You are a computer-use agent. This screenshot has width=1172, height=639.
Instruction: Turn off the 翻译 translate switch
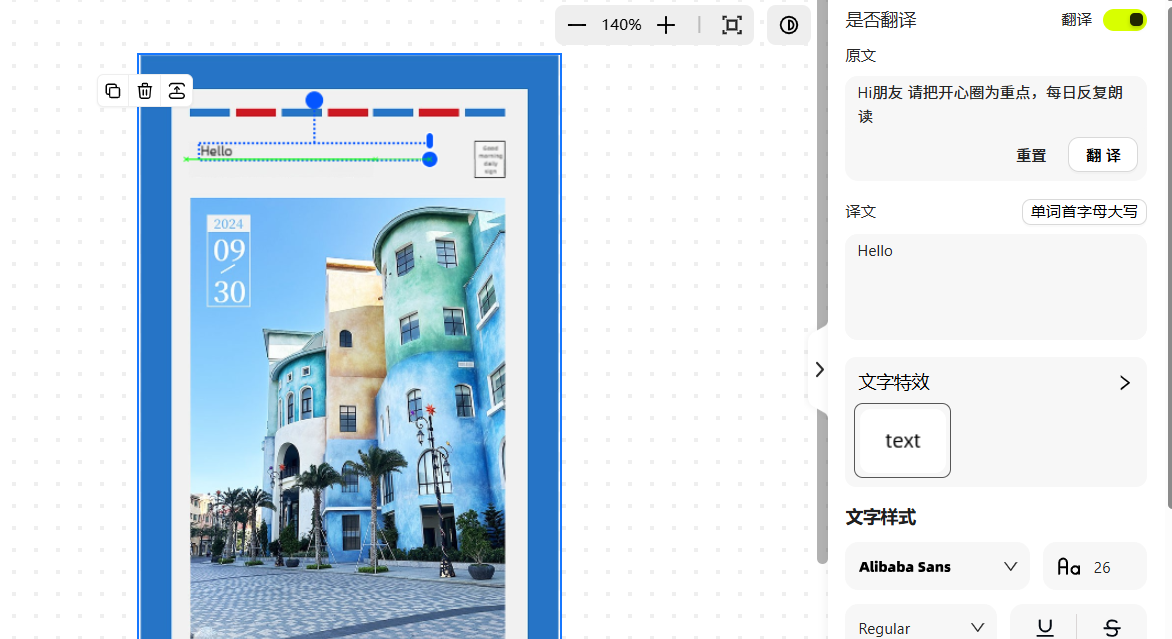pyautogui.click(x=1124, y=20)
